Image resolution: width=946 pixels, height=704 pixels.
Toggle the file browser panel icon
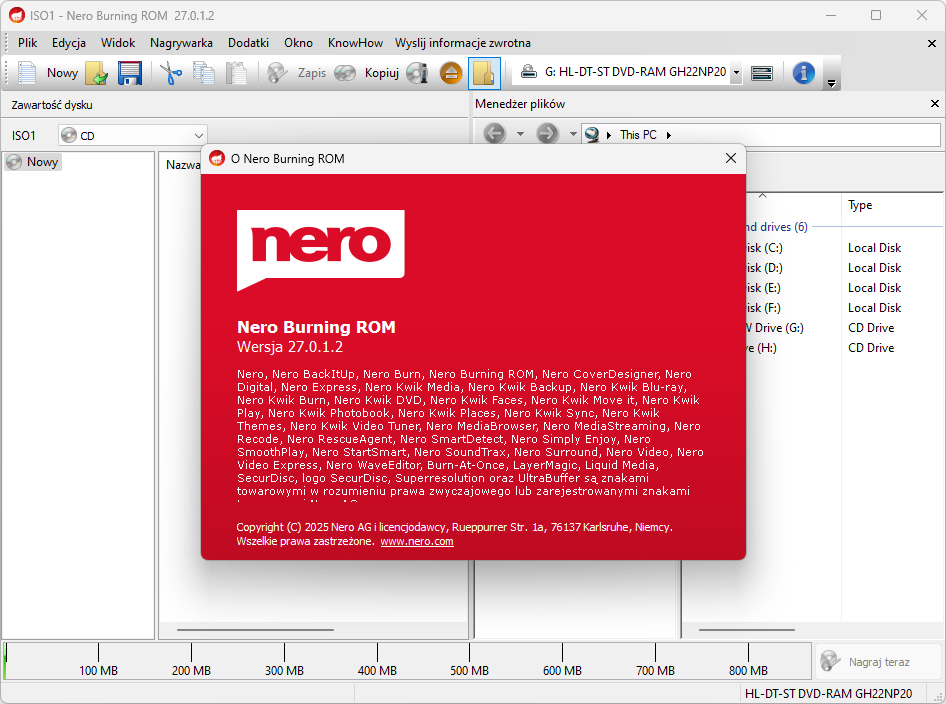point(484,73)
